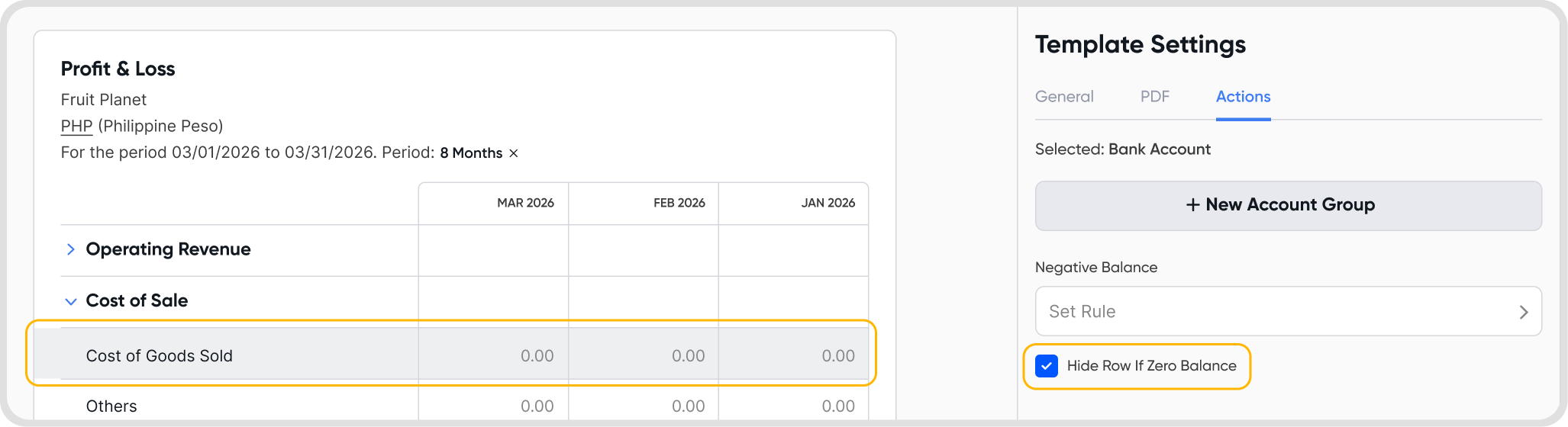Viewport: 1568px width, 427px height.
Task: Select the Cost of Goods Sold row
Action: [x=160, y=356]
